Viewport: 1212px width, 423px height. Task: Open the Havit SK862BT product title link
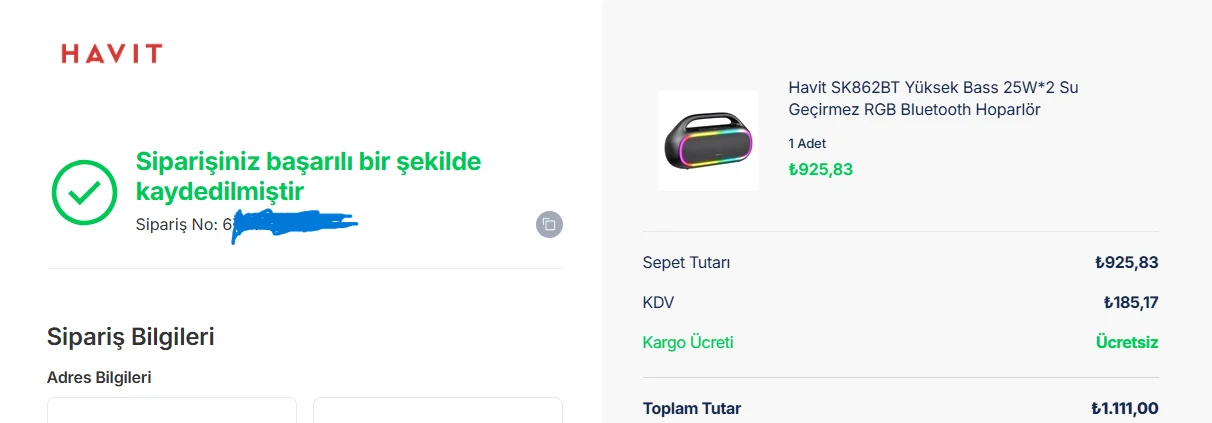pyautogui.click(x=933, y=98)
